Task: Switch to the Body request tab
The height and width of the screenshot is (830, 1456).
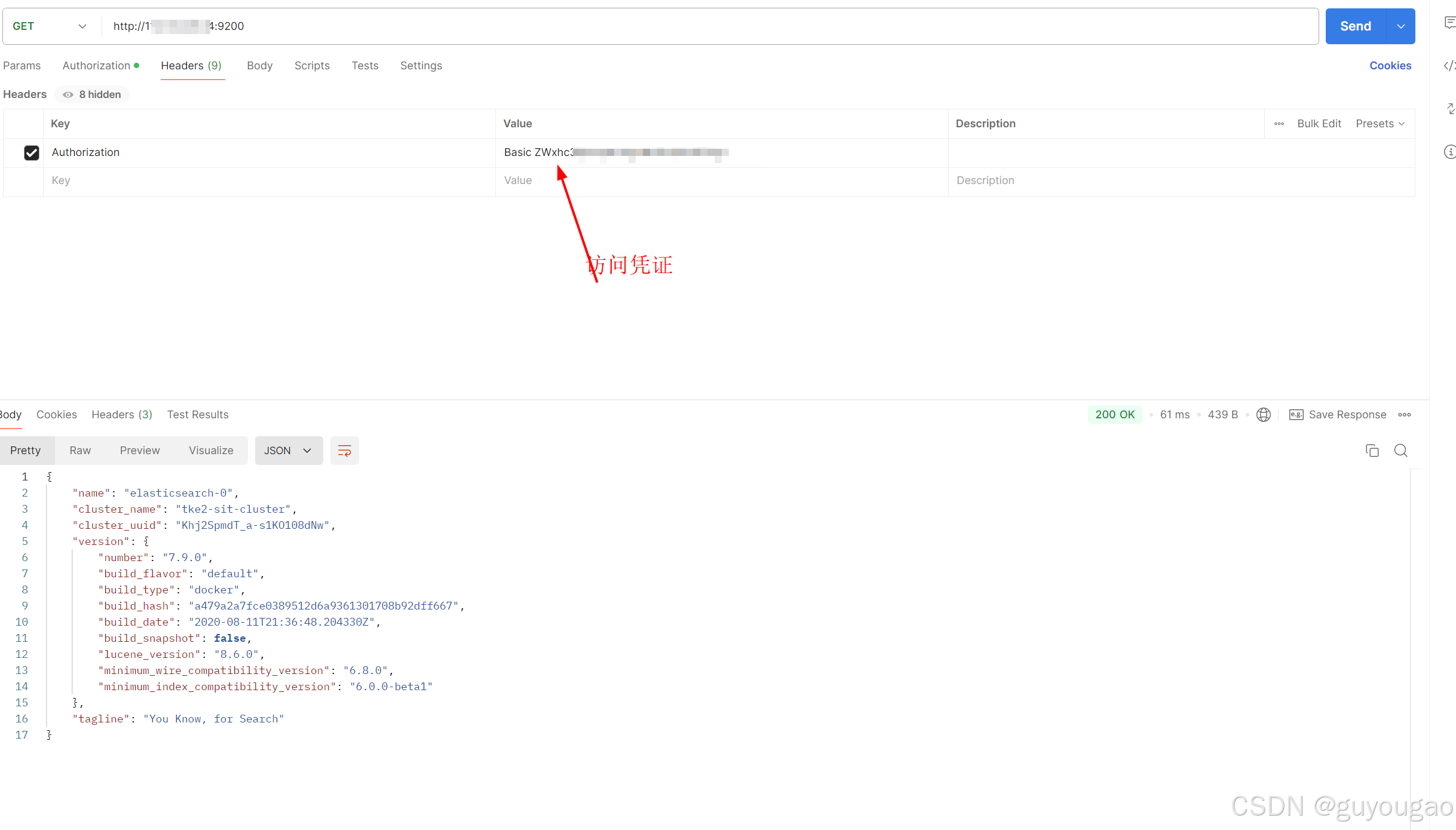Action: pos(259,66)
